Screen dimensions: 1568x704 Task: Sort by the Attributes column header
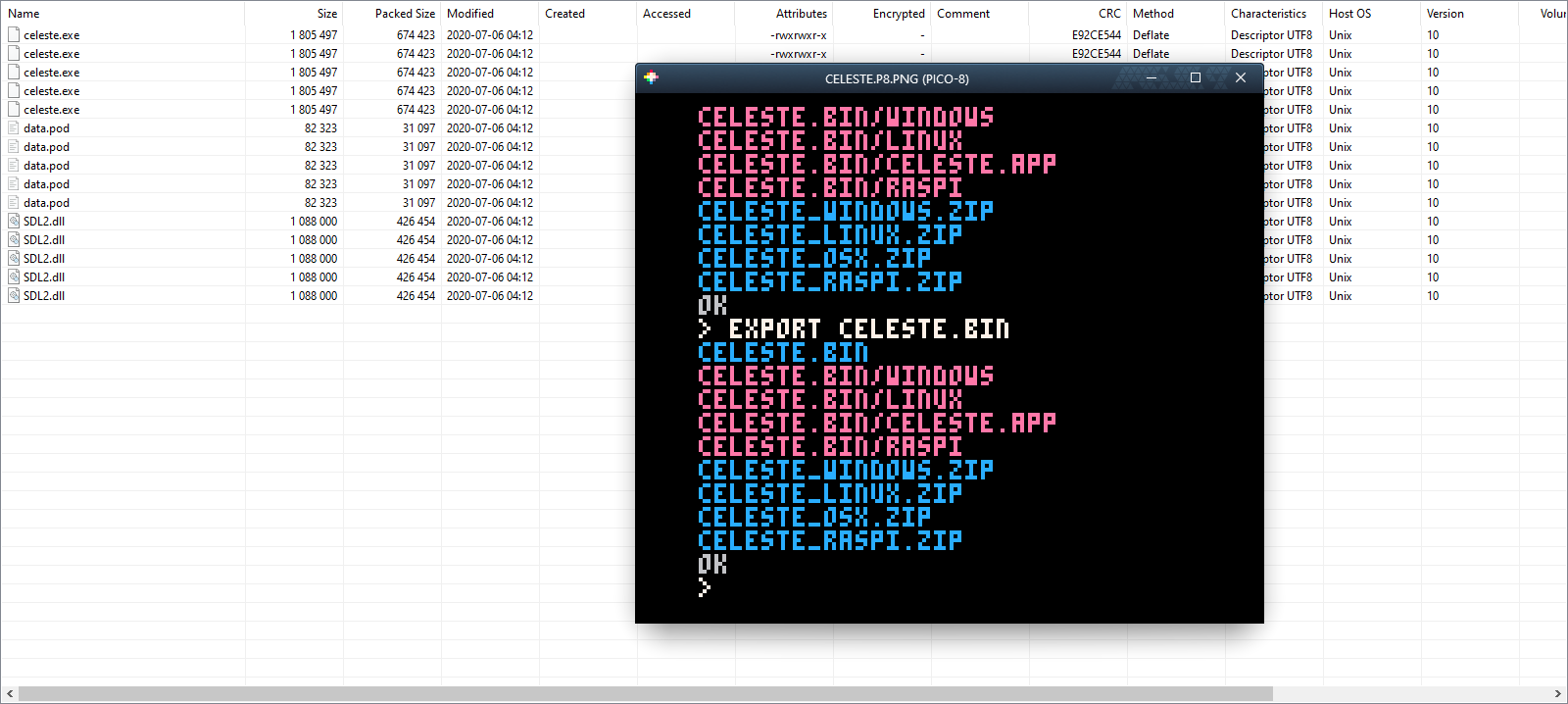(784, 14)
